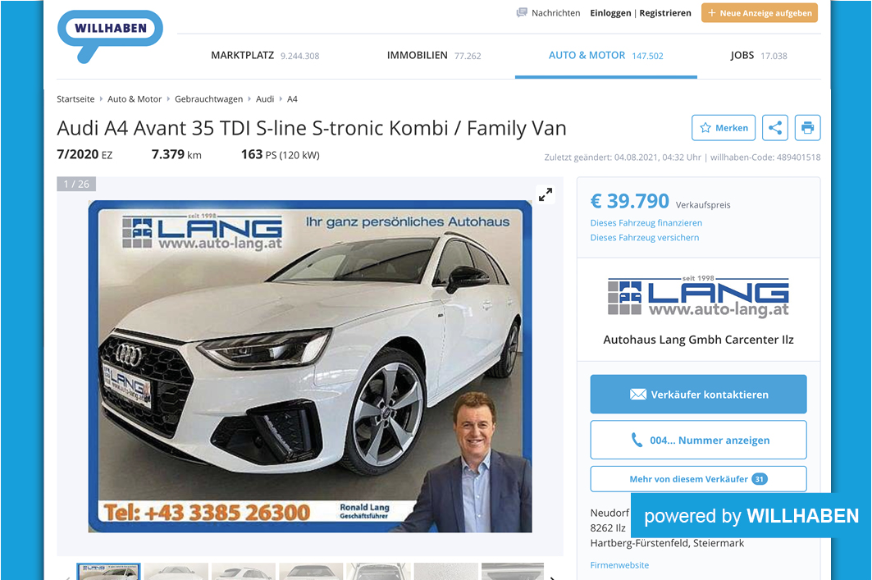Click the print icon button
The width and height of the screenshot is (872, 580).
pyautogui.click(x=807, y=128)
